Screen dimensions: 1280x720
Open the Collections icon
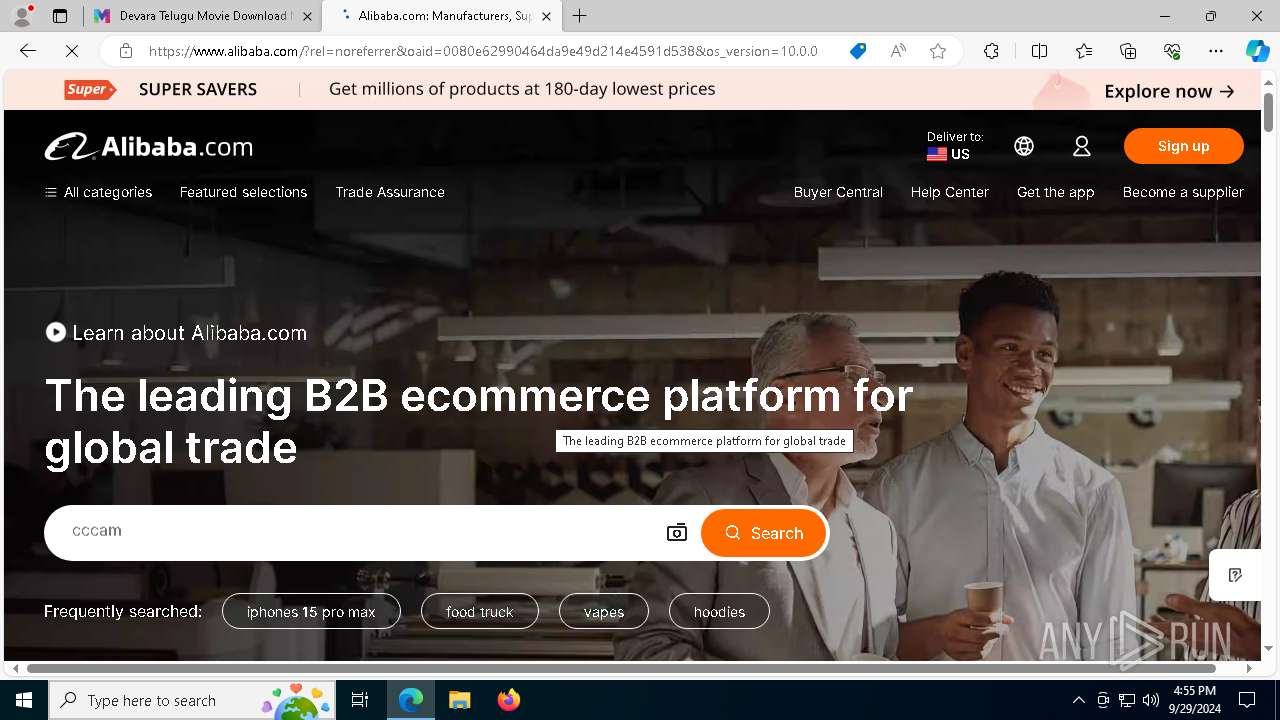tap(1128, 51)
